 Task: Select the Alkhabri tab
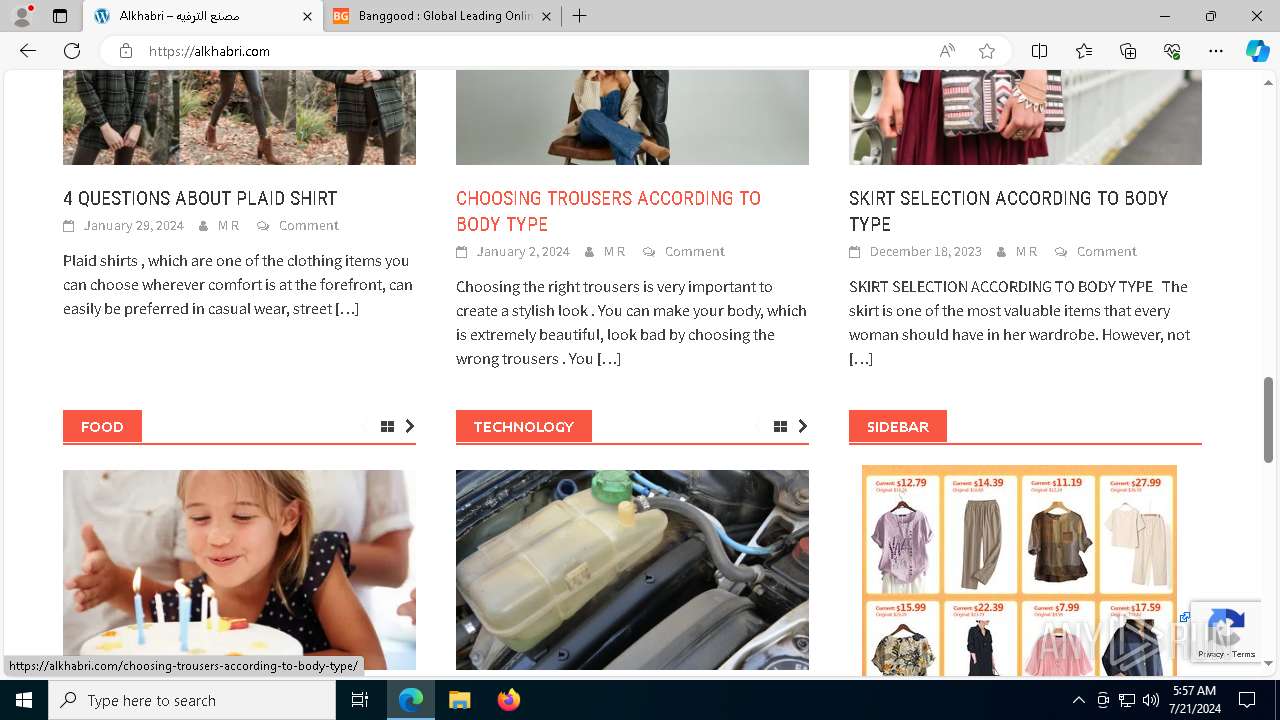point(203,16)
